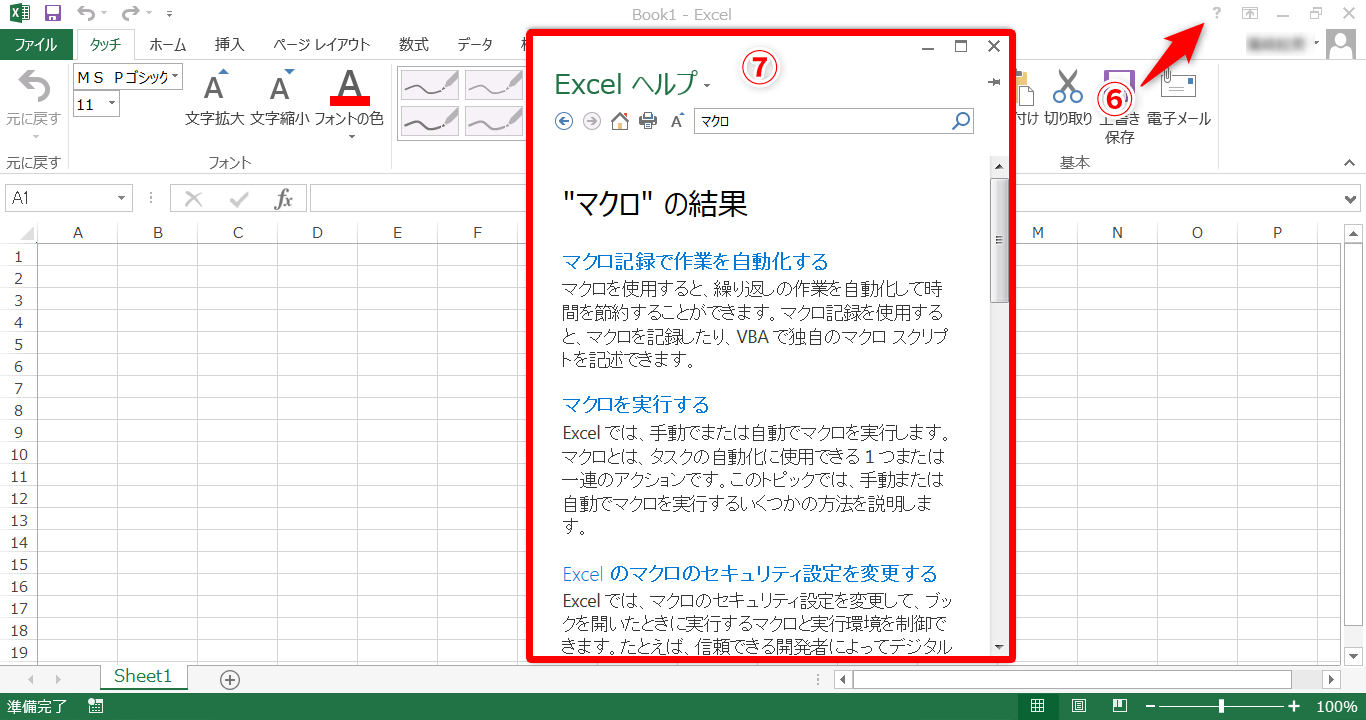Screen dimensions: 1366x720
Task: Click the Help search box containing マクロ
Action: click(x=822, y=121)
